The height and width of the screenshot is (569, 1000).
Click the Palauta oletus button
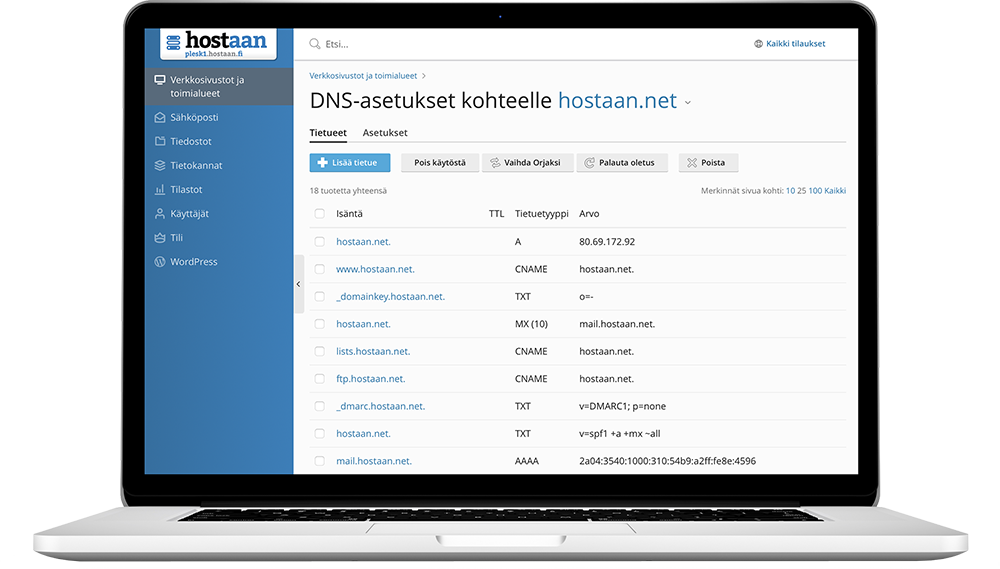[622, 163]
